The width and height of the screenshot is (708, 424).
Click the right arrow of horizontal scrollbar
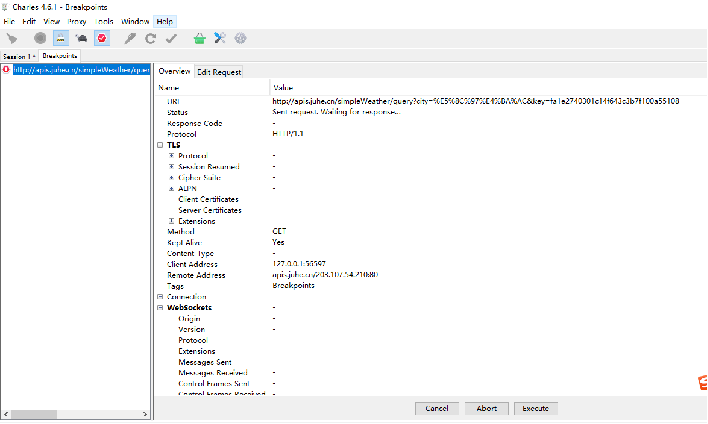145,414
